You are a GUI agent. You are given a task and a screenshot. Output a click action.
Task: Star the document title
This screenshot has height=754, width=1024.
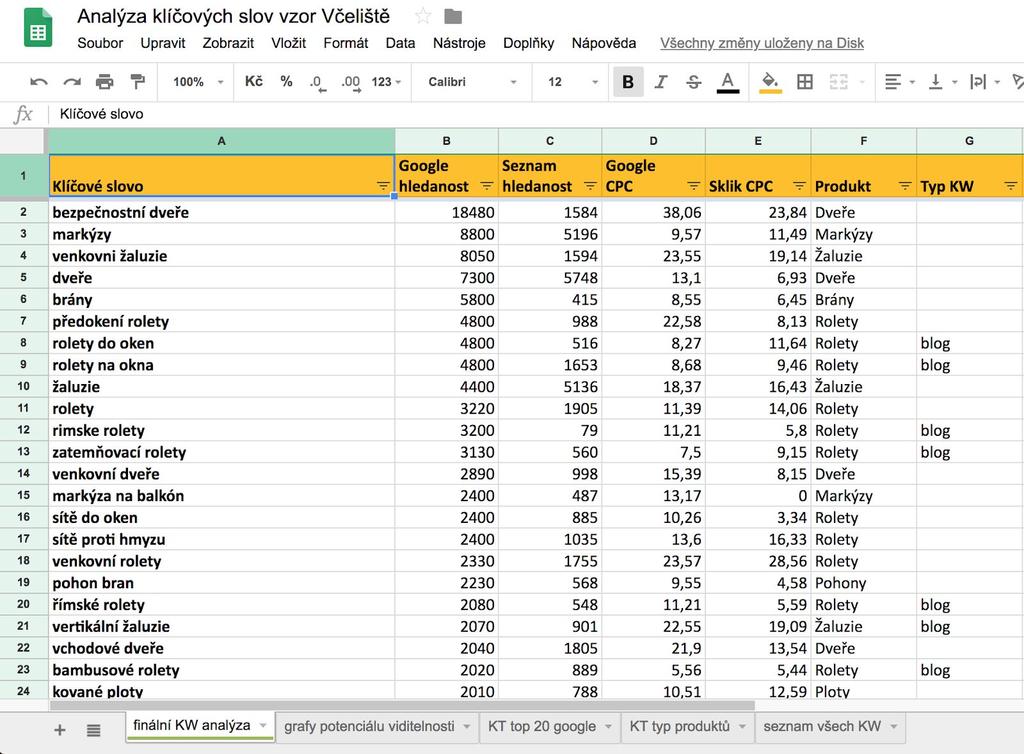(423, 16)
